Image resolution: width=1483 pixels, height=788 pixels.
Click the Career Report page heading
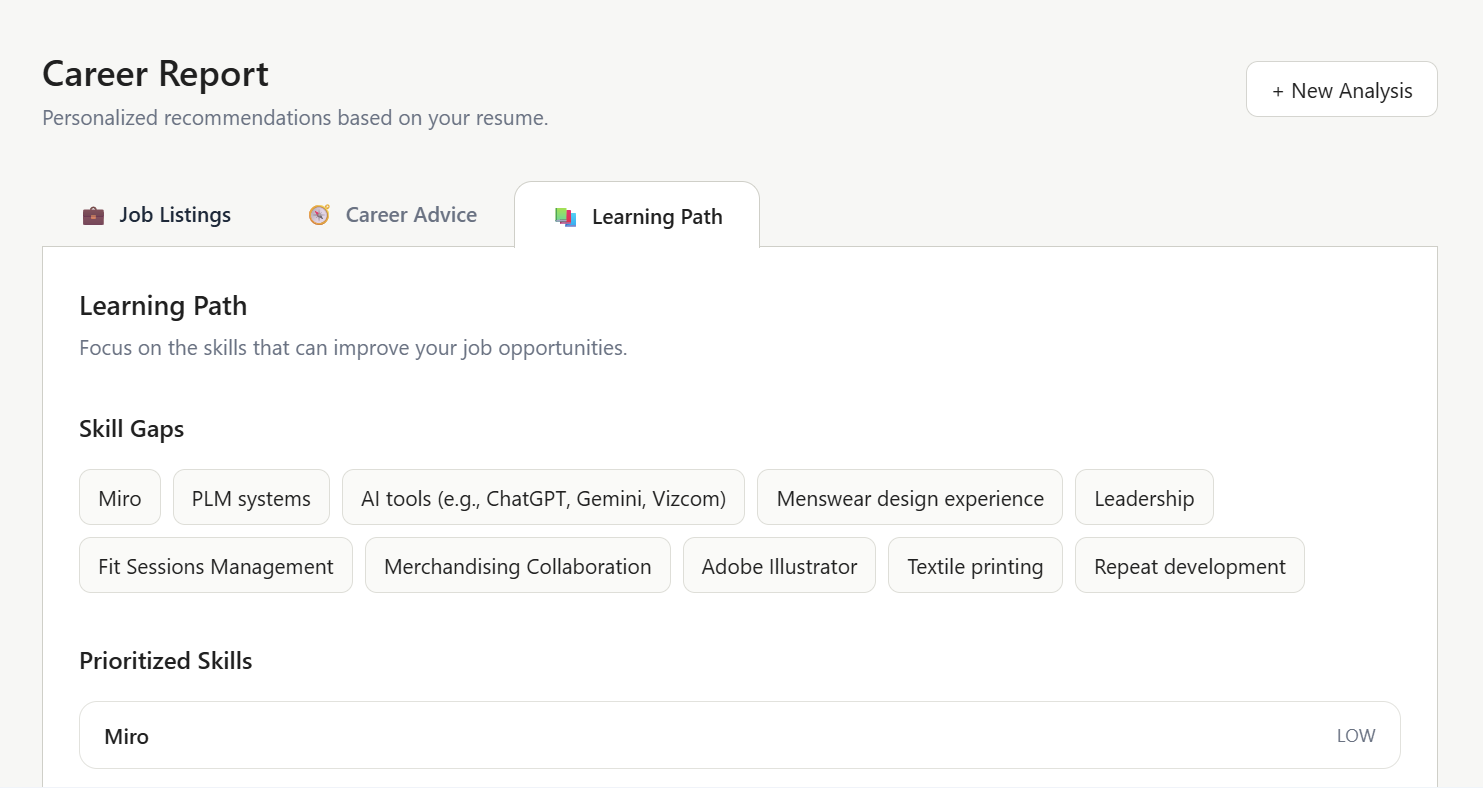coord(155,74)
